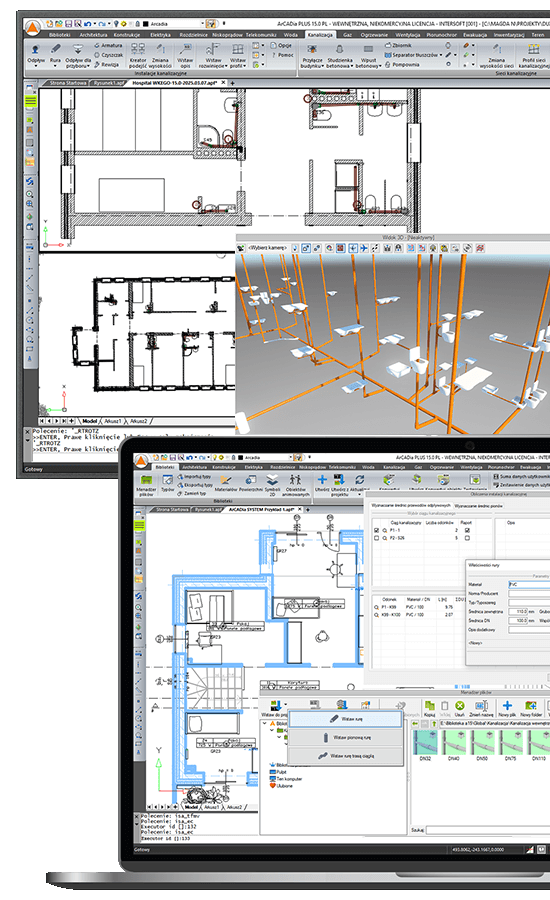Click Importuj typy in laptop ribbon
Screen dimensions: 550x900
click(194, 476)
